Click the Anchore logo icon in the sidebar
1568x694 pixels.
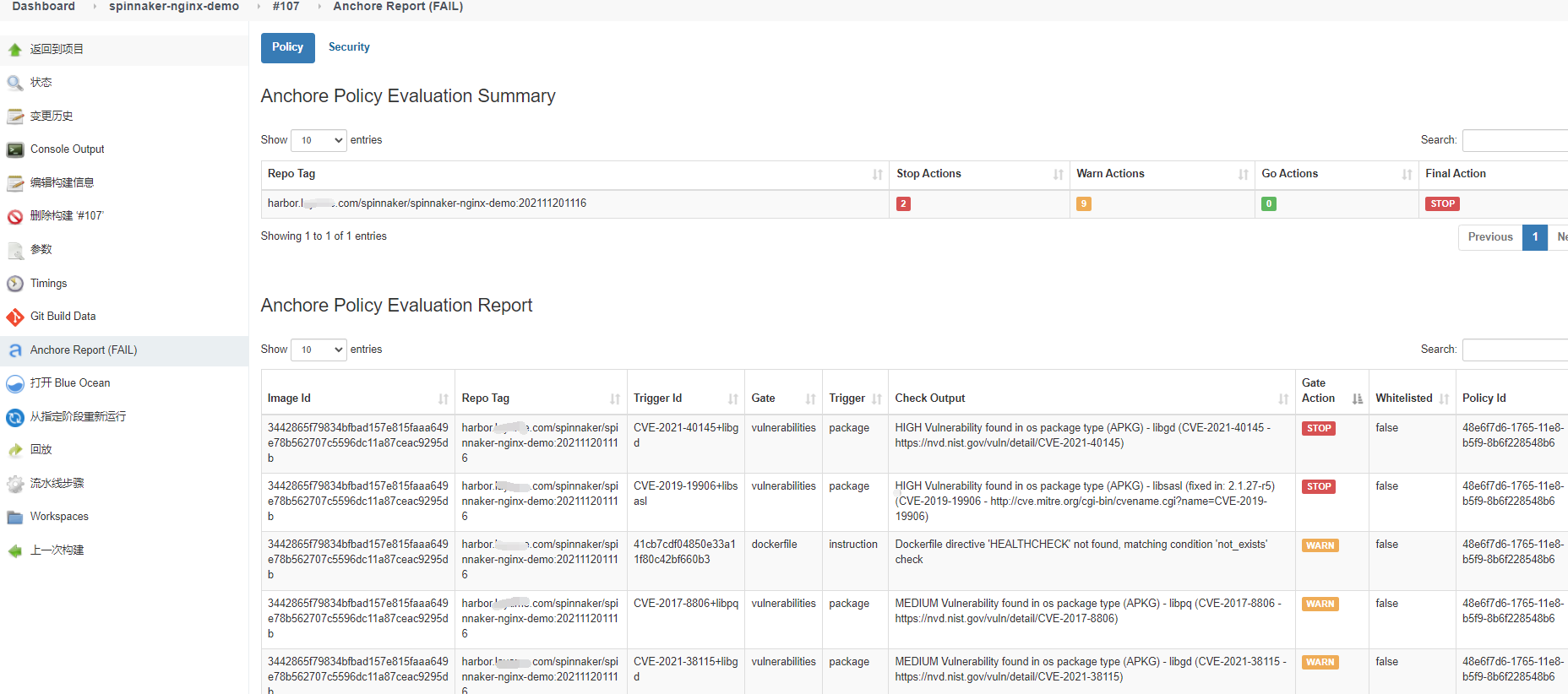click(15, 350)
